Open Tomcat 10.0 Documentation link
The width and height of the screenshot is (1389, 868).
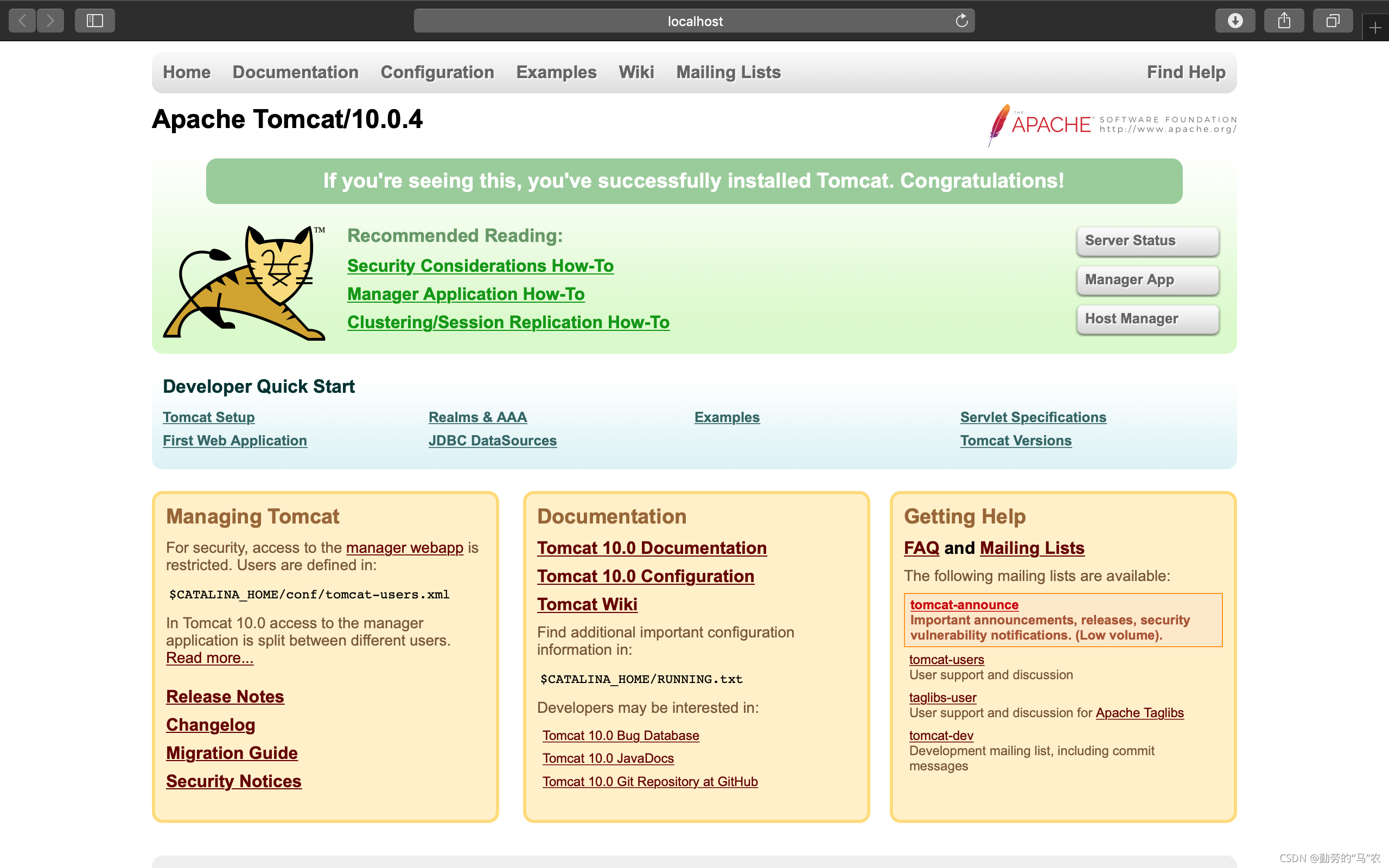(x=652, y=548)
